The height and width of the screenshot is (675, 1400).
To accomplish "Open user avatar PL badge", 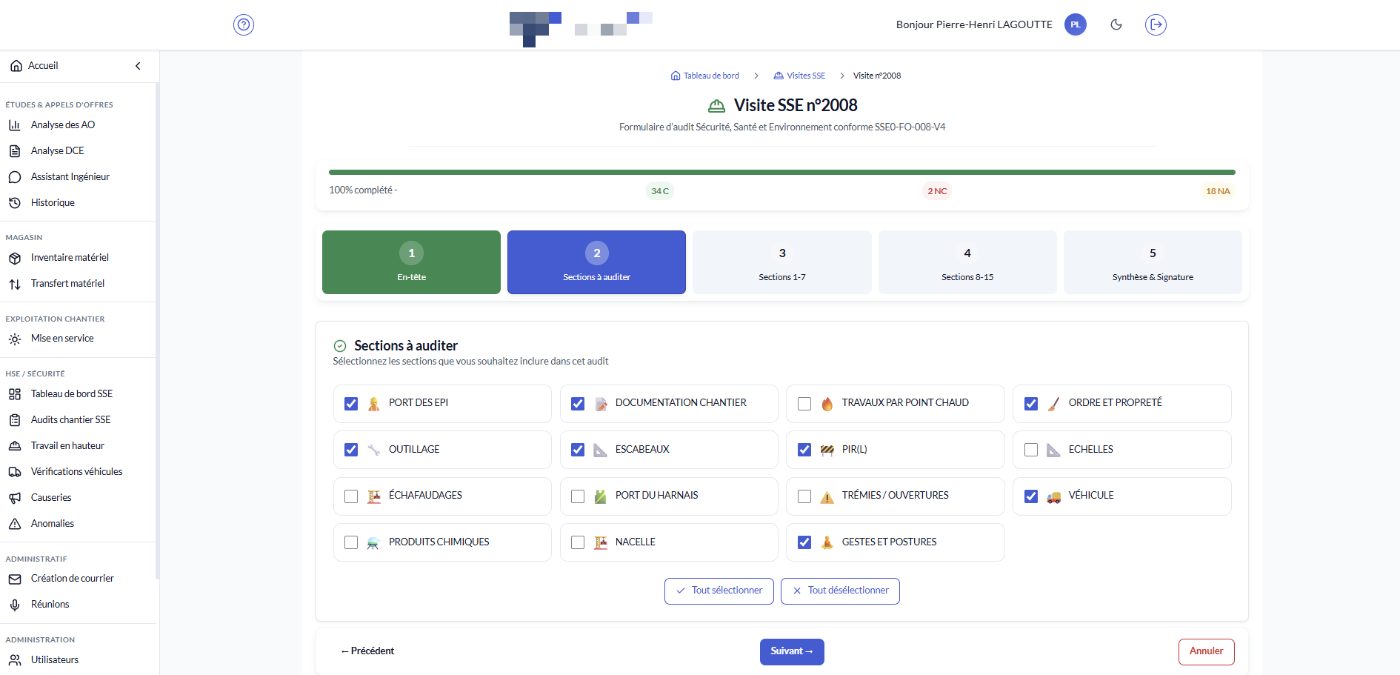I will click(x=1075, y=25).
